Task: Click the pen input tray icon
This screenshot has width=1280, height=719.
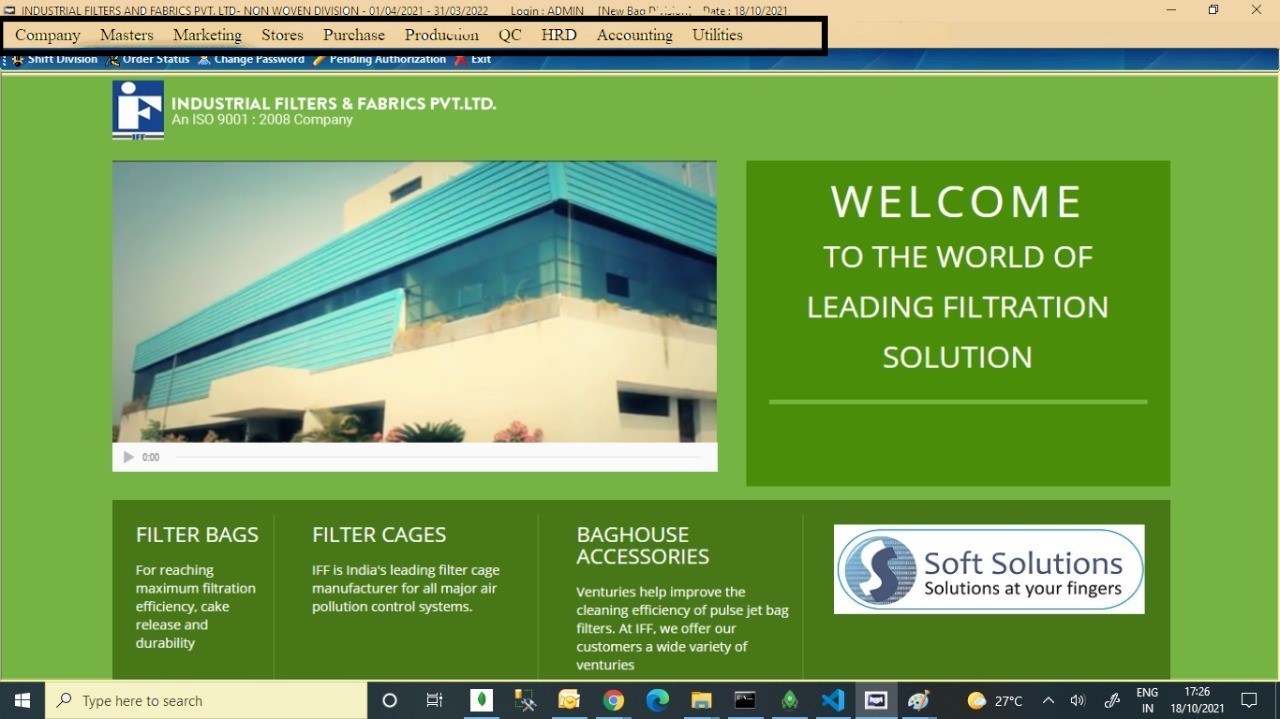Action: (1111, 701)
